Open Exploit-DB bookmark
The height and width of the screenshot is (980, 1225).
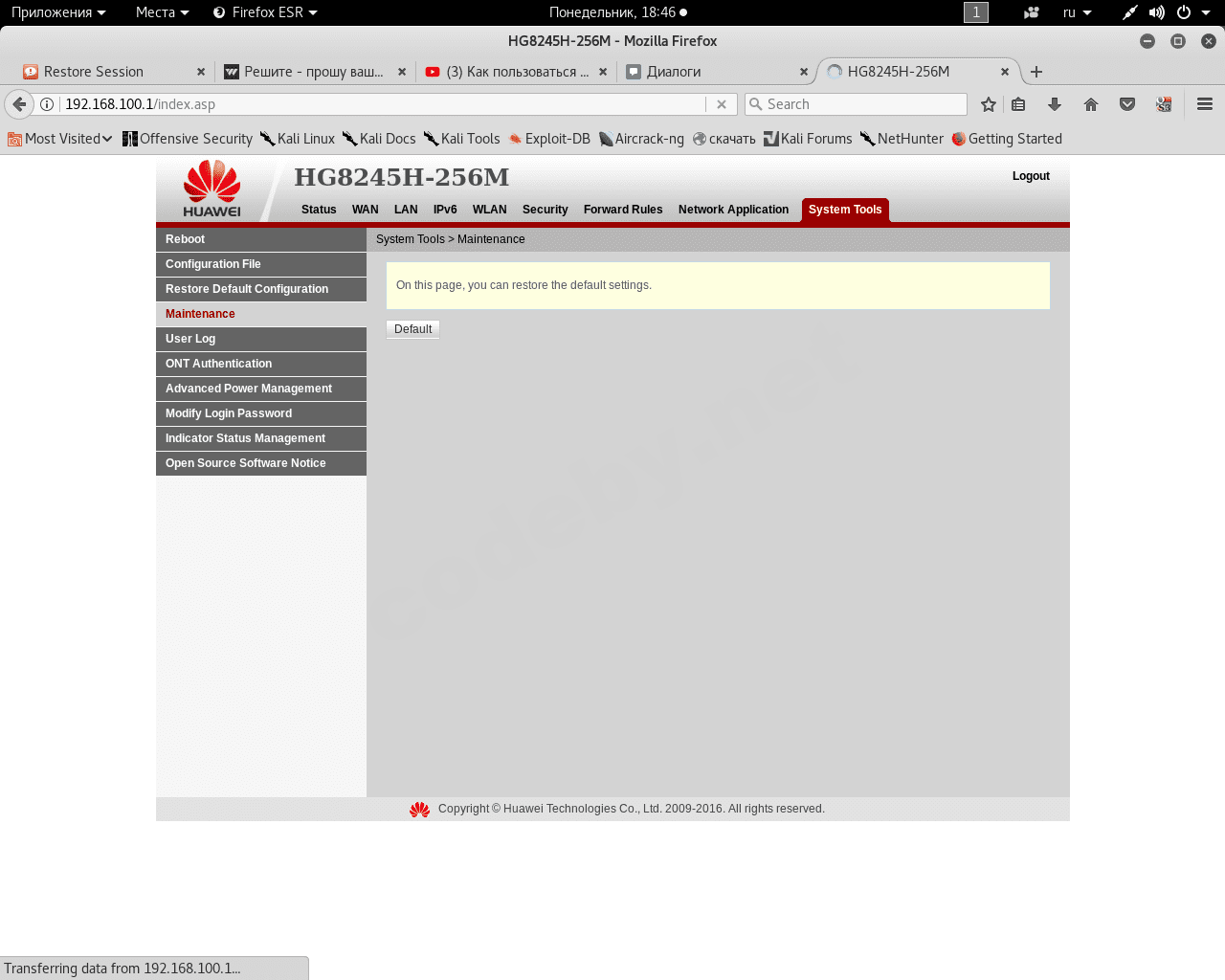coord(549,139)
